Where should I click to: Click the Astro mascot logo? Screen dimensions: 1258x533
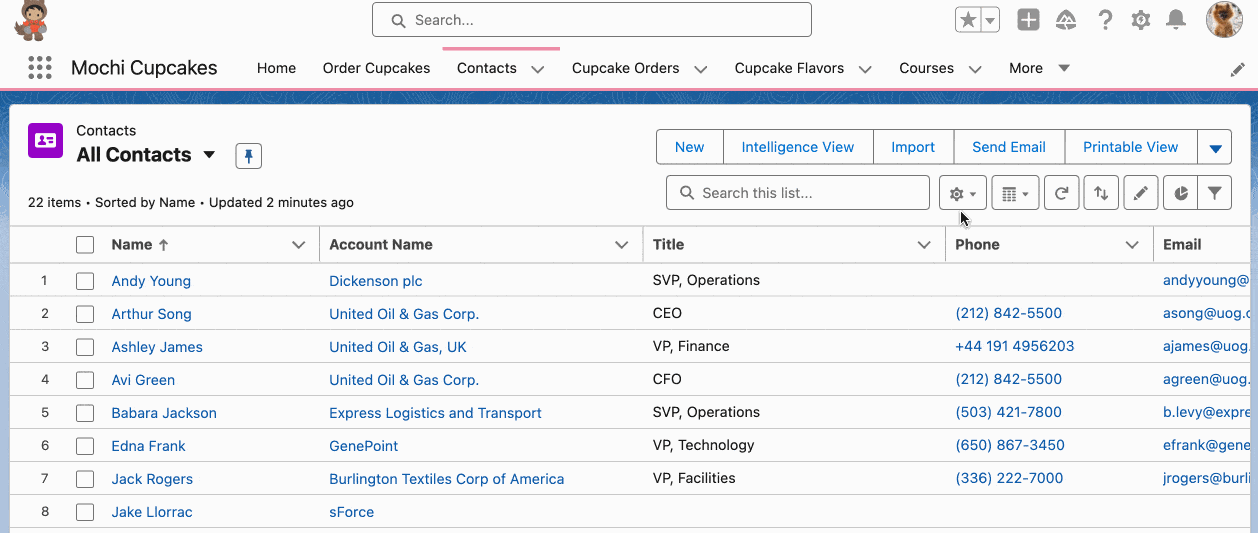(30, 21)
